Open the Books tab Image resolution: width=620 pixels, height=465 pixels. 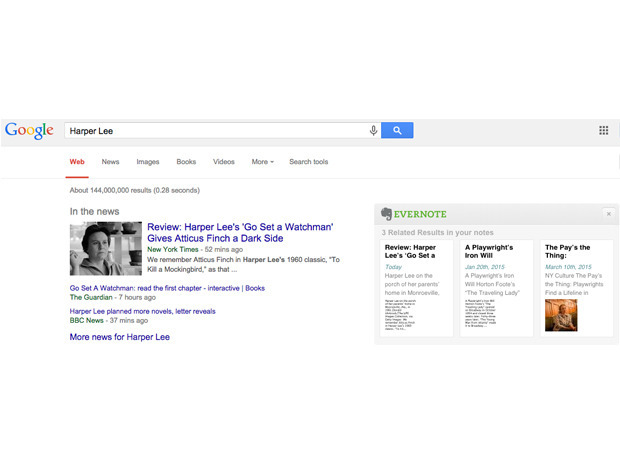click(186, 162)
